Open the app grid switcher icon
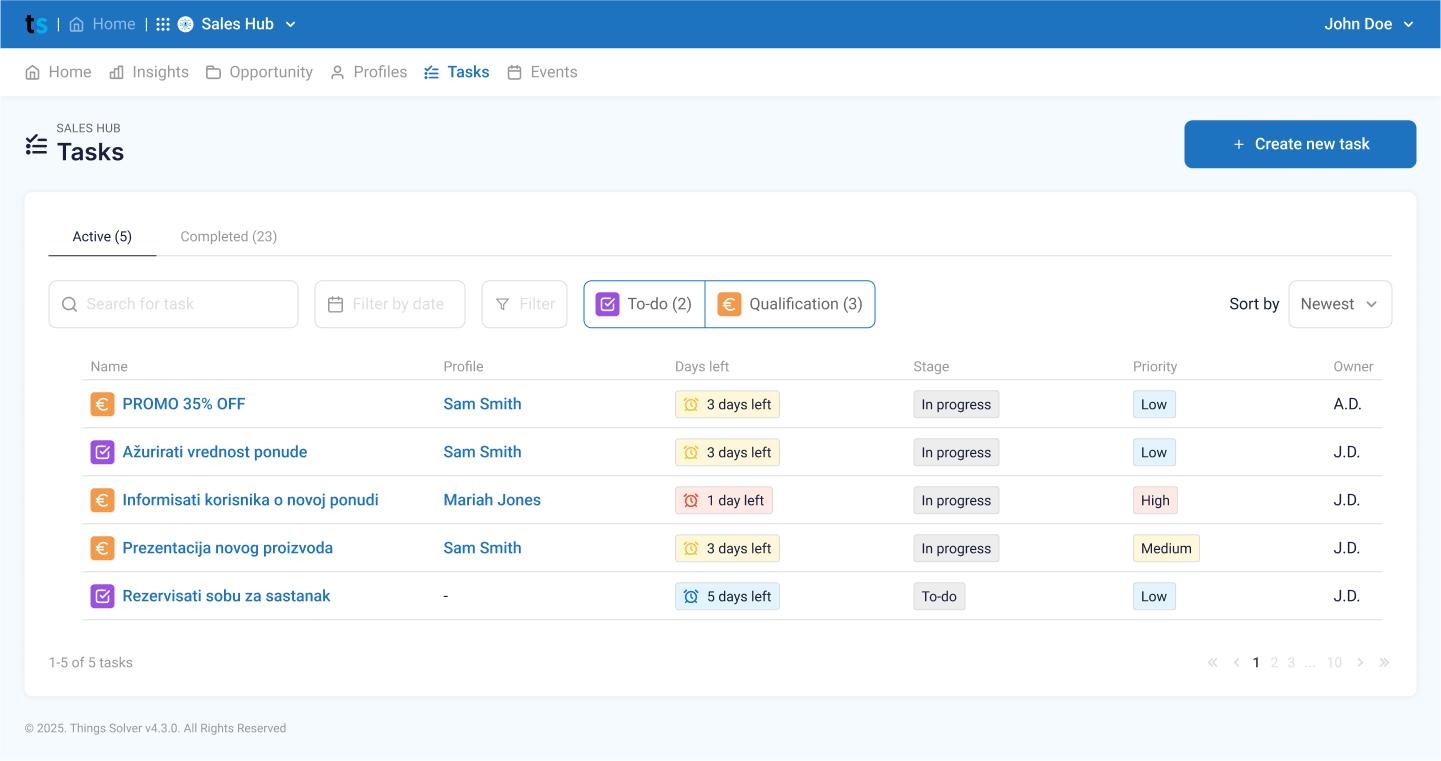This screenshot has height=761, width=1441. 163,24
